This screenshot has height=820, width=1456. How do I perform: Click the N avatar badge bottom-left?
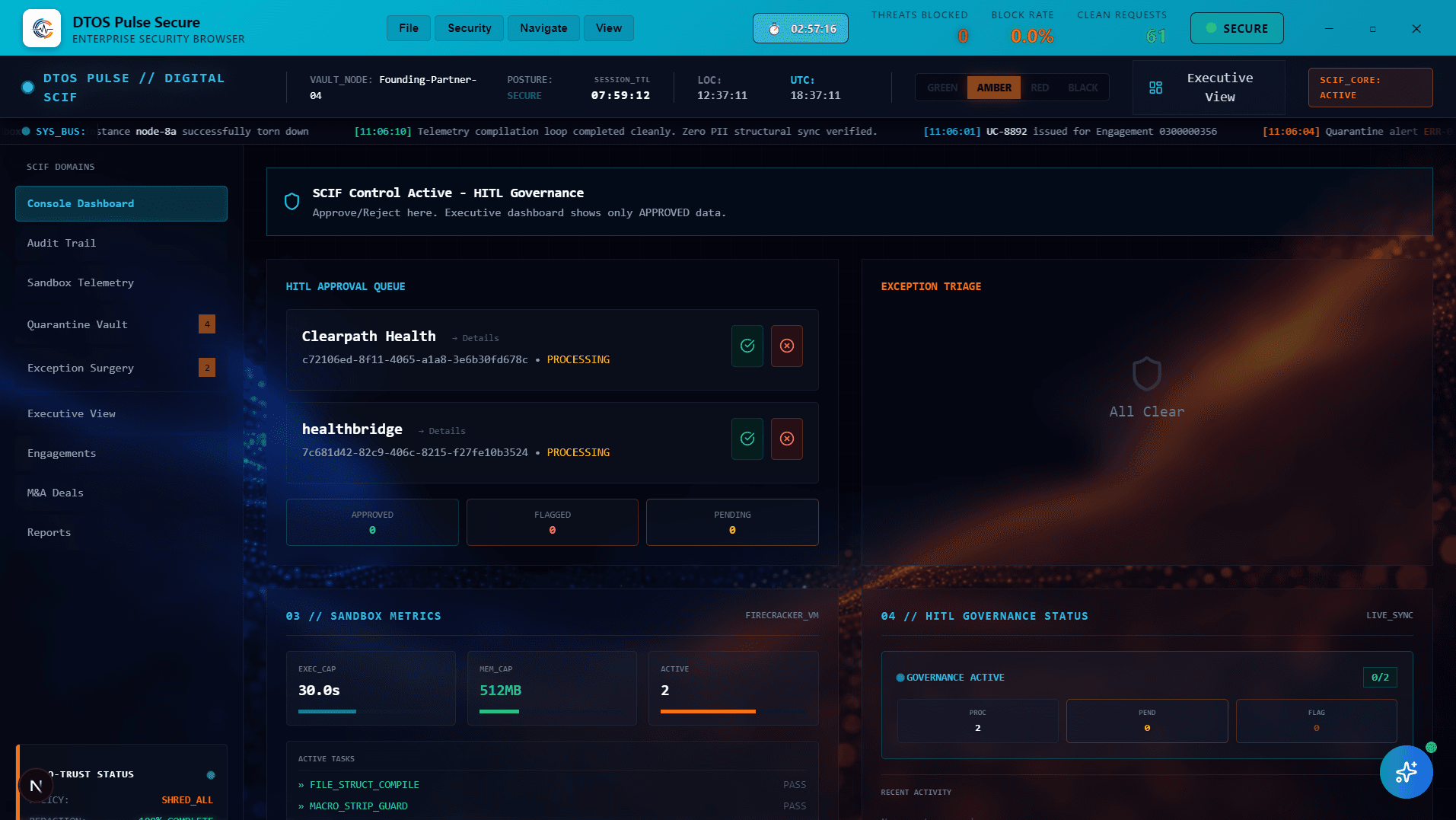tap(36, 786)
